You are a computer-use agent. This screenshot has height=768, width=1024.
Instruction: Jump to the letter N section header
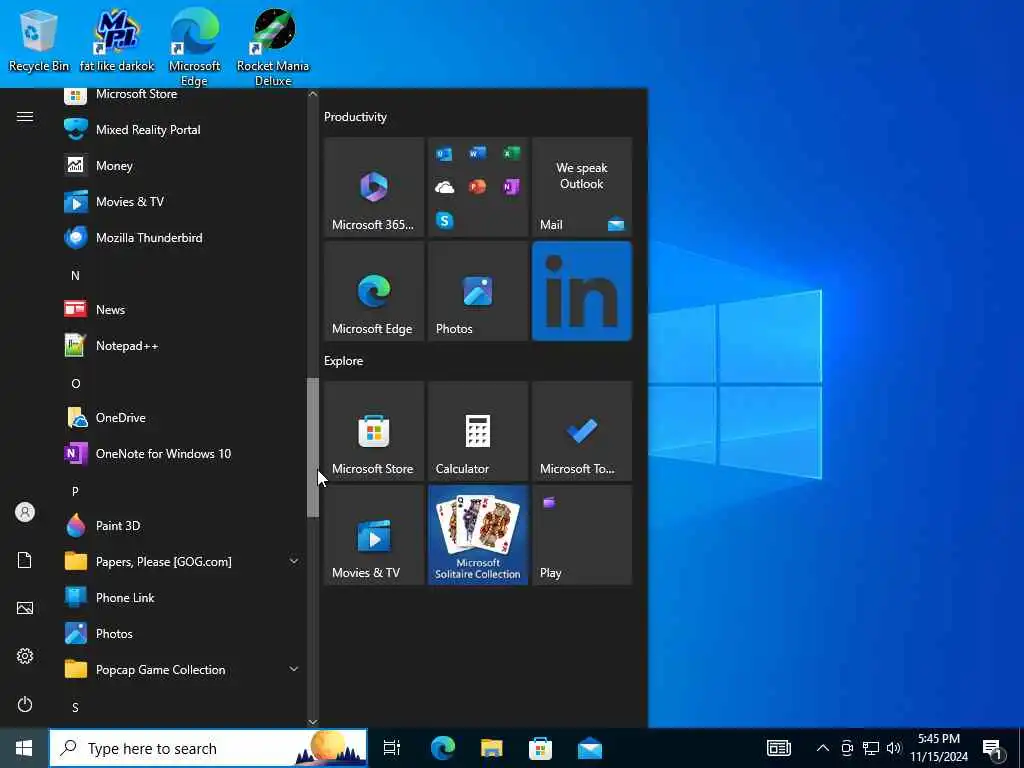(x=75, y=276)
